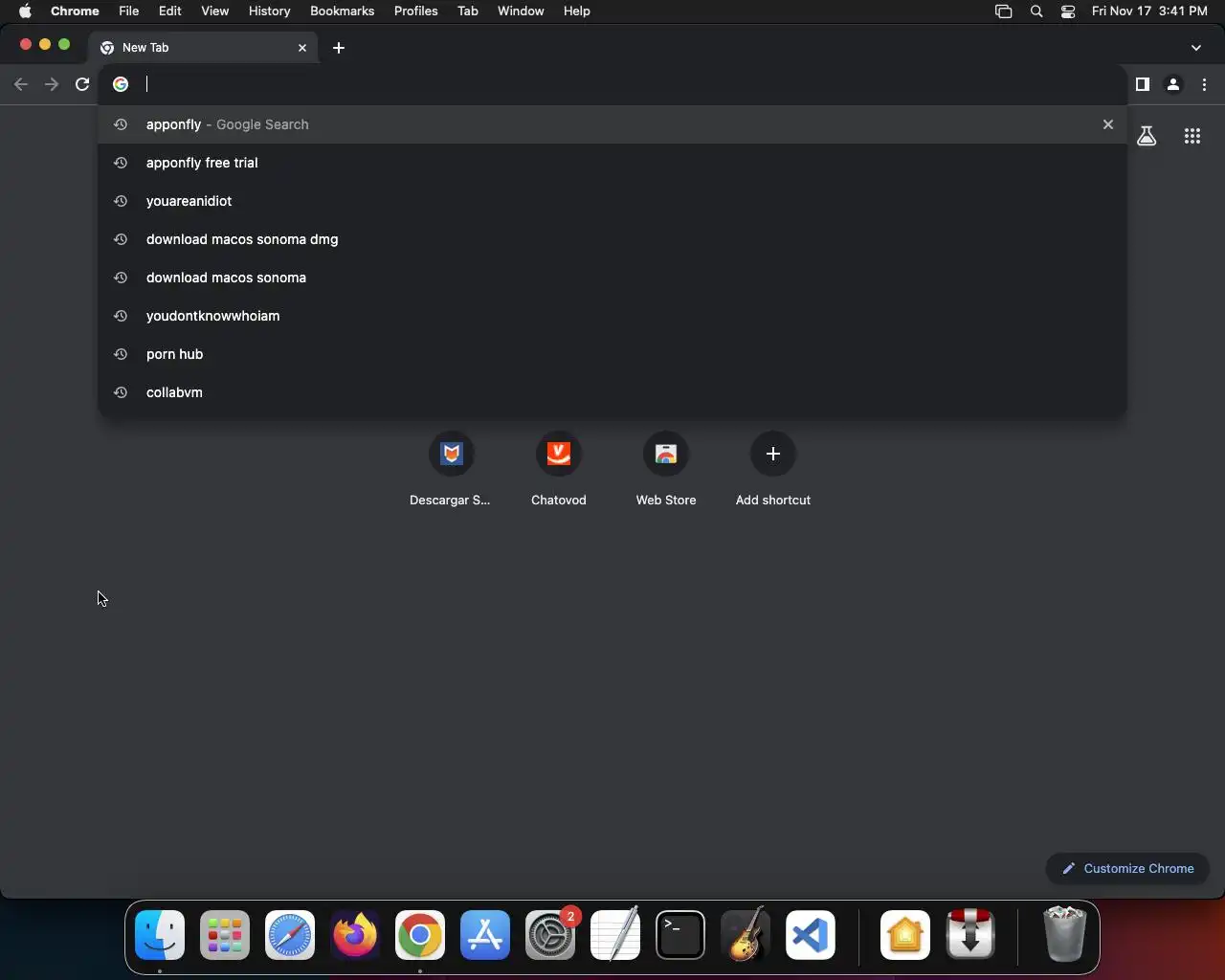Click the date and time in menu bar

(1149, 11)
